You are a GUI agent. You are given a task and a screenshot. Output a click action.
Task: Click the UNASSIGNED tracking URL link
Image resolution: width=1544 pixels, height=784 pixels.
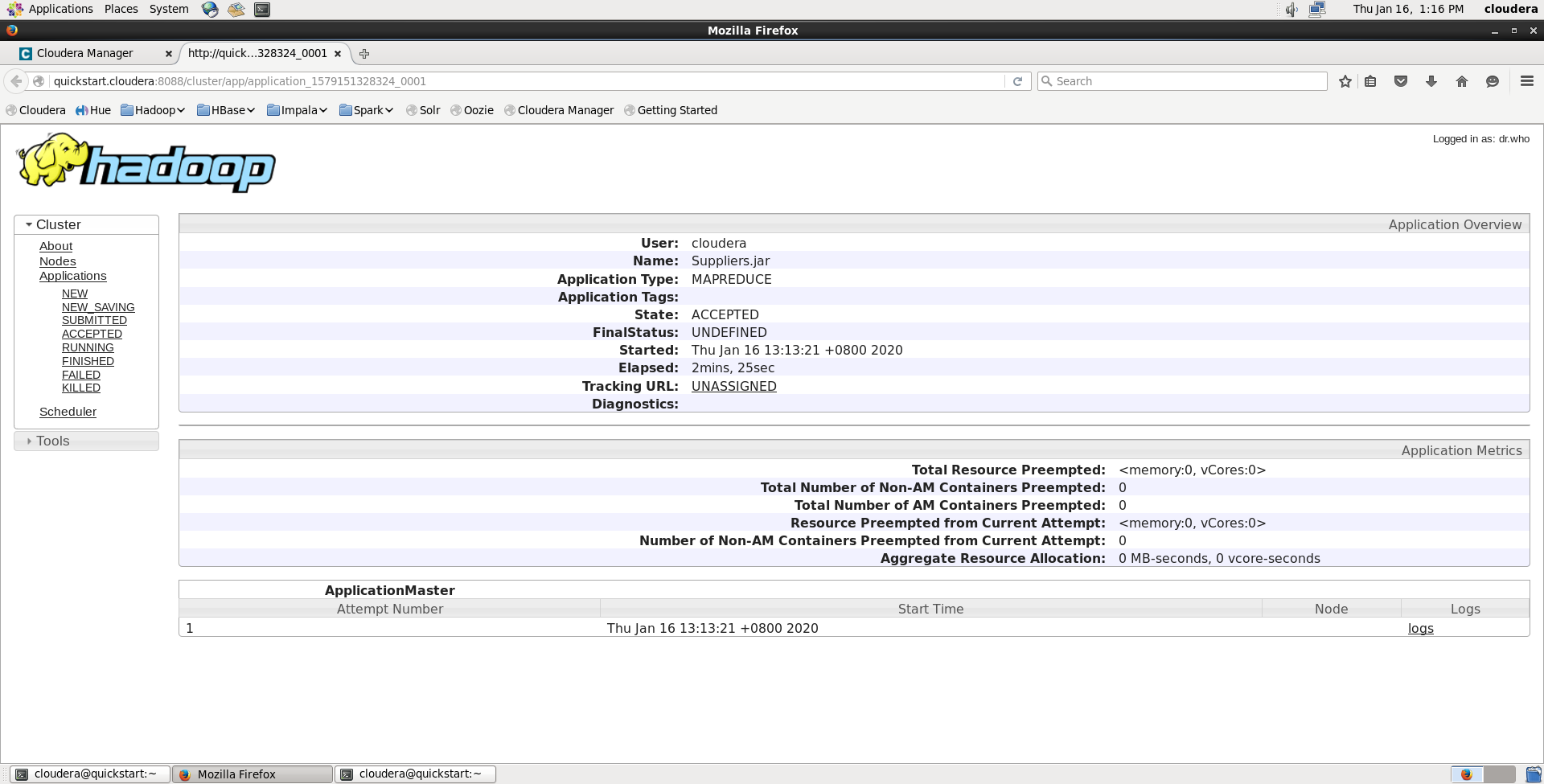click(734, 387)
